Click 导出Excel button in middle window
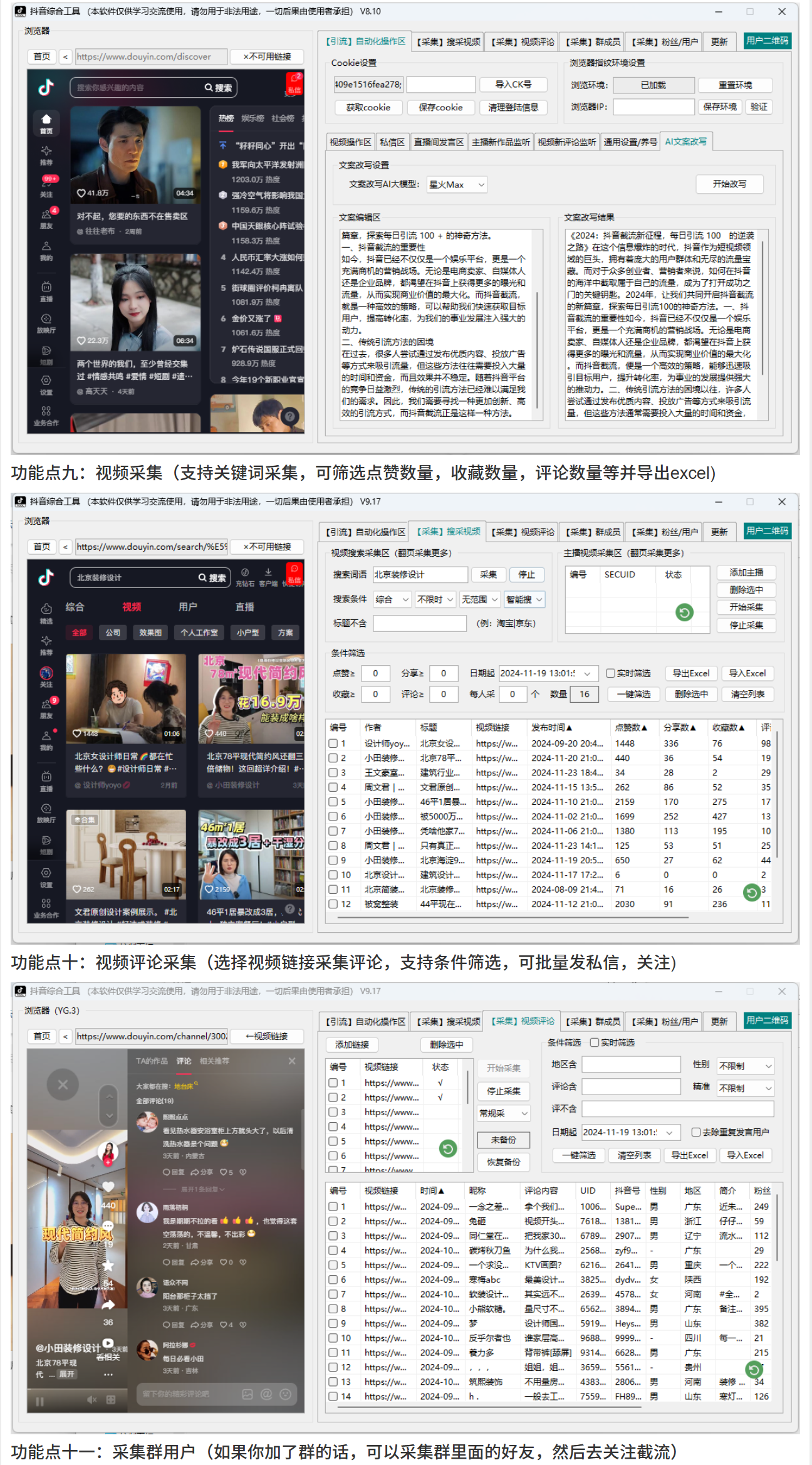Image resolution: width=812 pixels, height=1465 pixels. pos(690,673)
